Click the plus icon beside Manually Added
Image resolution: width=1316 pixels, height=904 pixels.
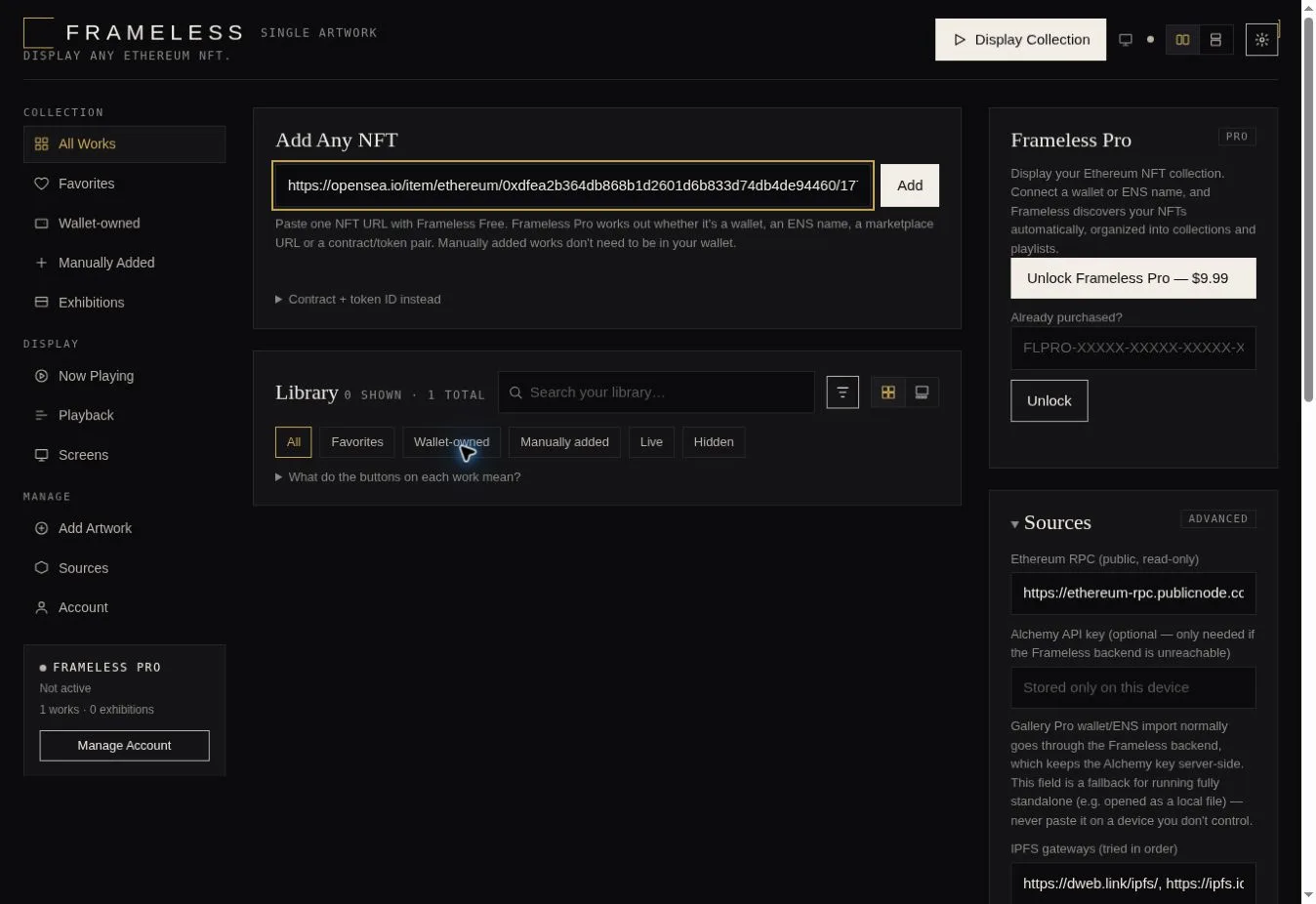pos(41,263)
